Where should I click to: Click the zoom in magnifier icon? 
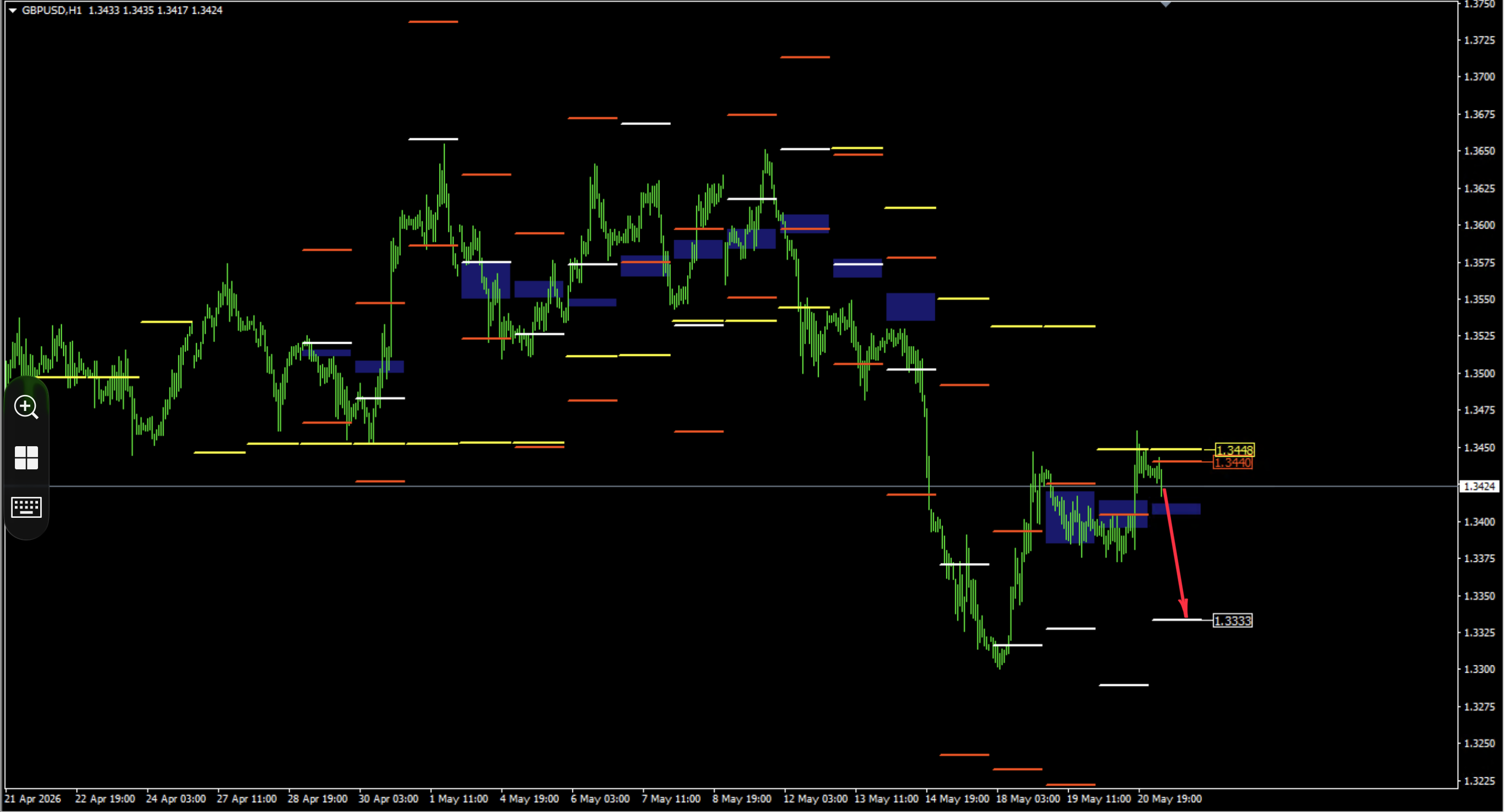[26, 407]
